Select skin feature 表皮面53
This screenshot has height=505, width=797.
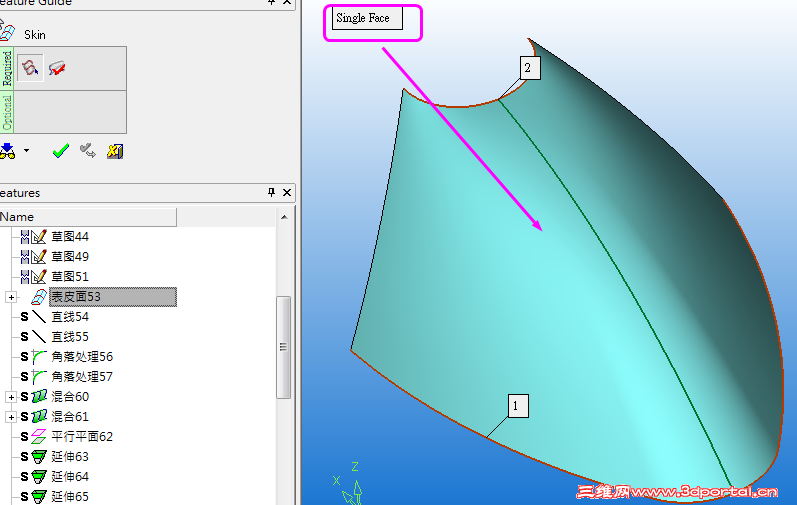(x=113, y=297)
